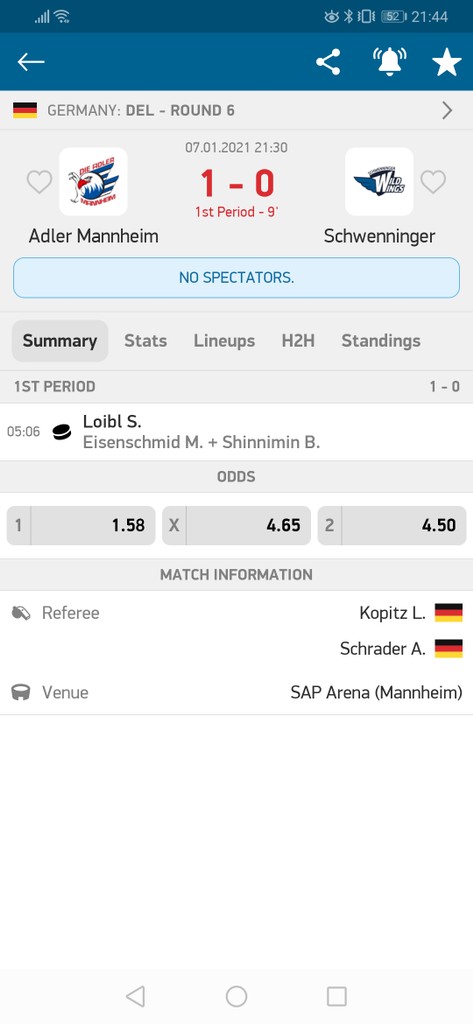Tap the back arrow icon
The width and height of the screenshot is (473, 1024).
click(x=31, y=62)
